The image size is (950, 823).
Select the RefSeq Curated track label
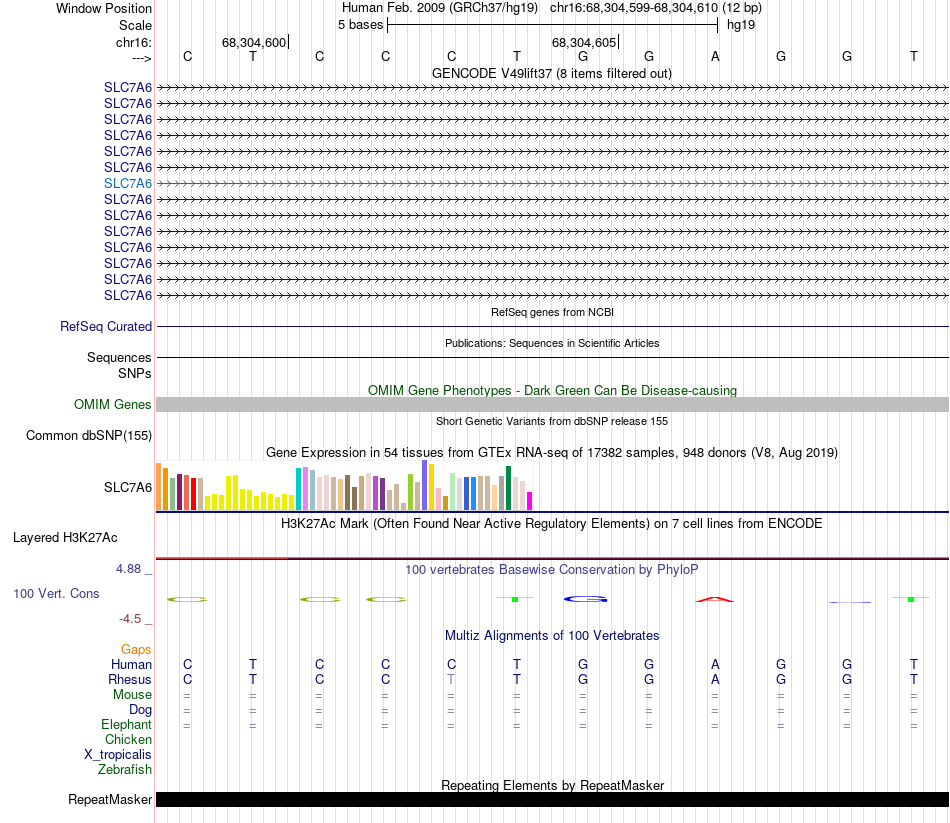106,326
